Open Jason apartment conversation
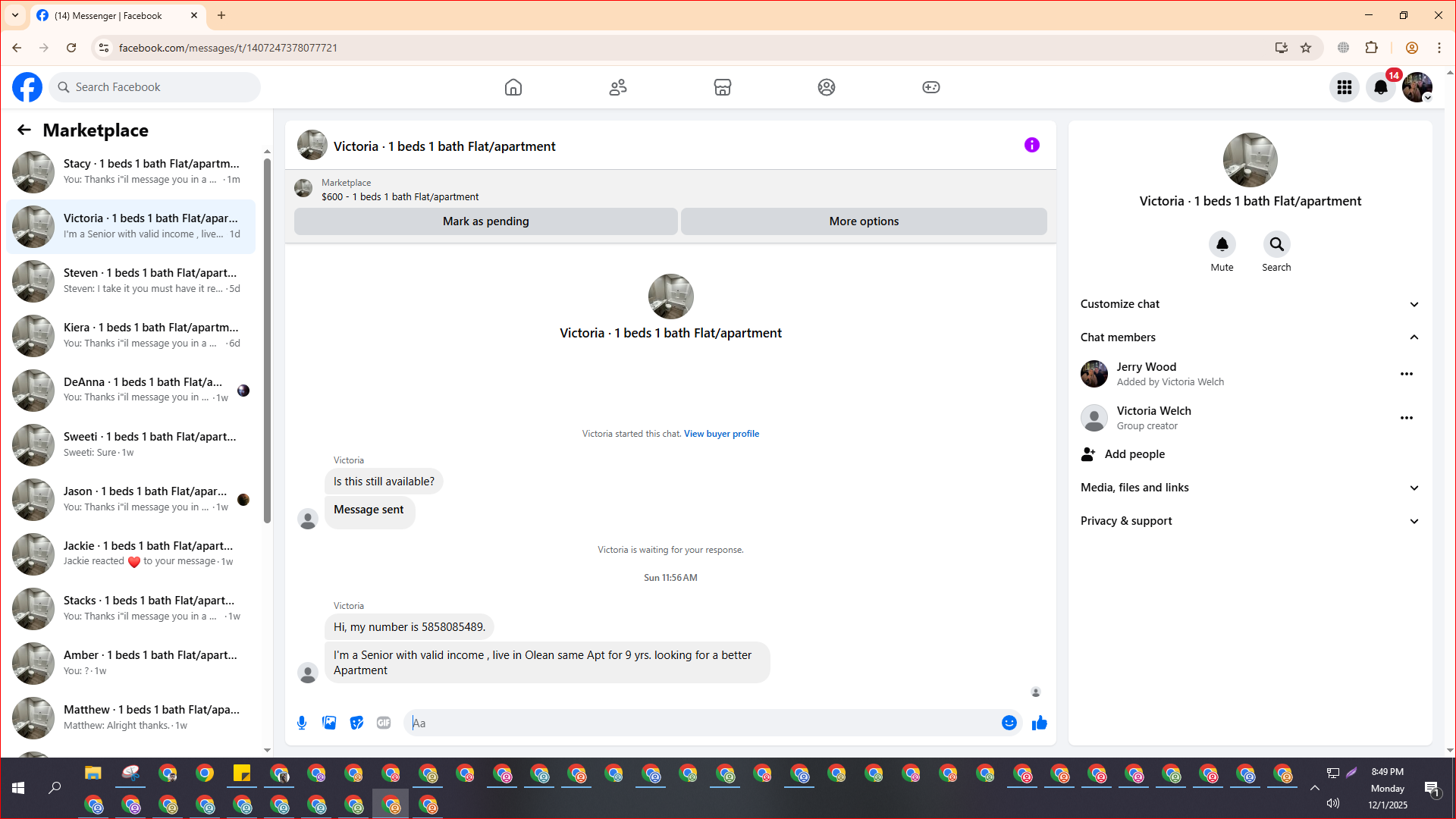The image size is (1456, 819). (130, 499)
